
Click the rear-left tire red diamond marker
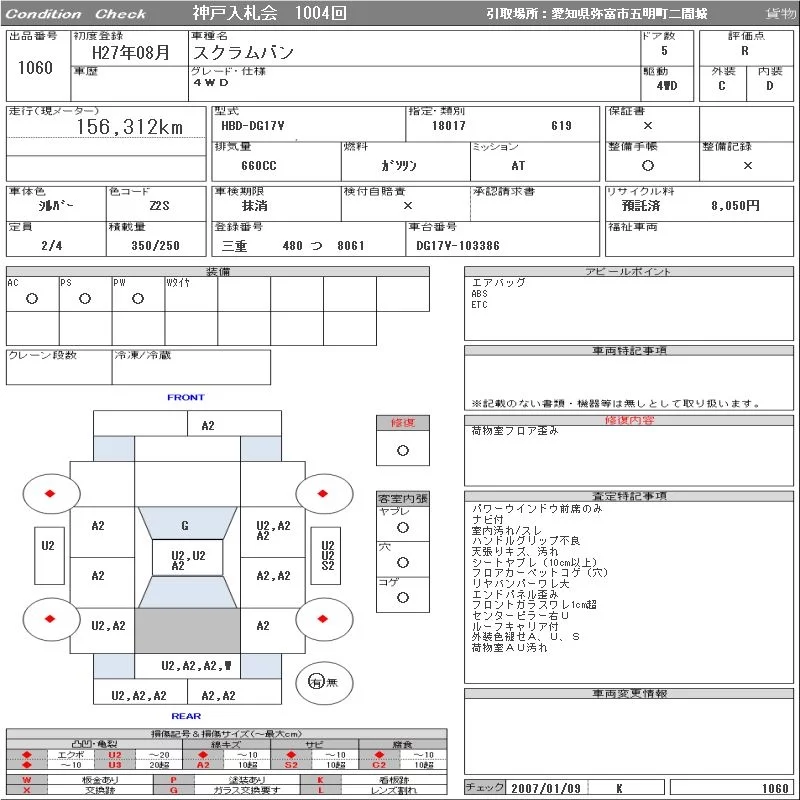(x=50, y=619)
